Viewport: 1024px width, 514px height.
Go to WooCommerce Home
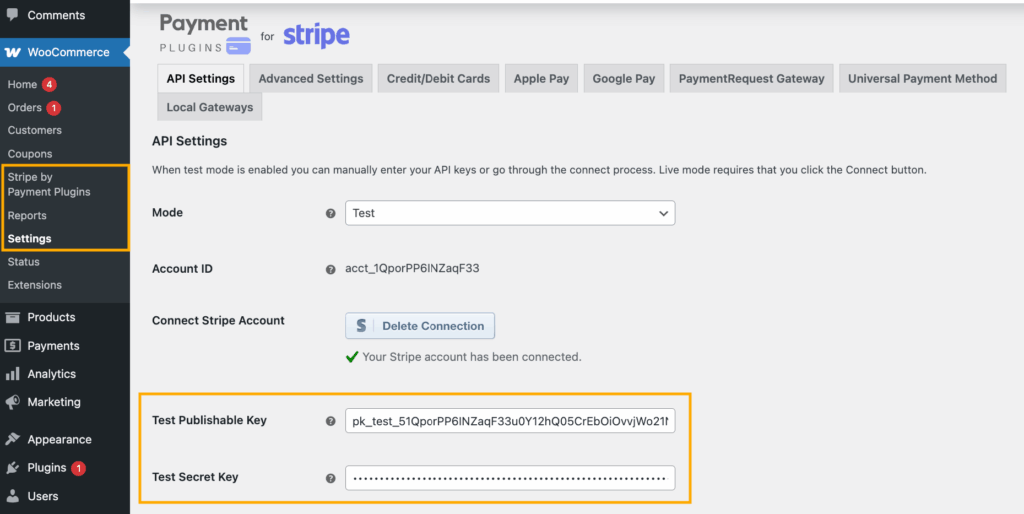coord(22,84)
